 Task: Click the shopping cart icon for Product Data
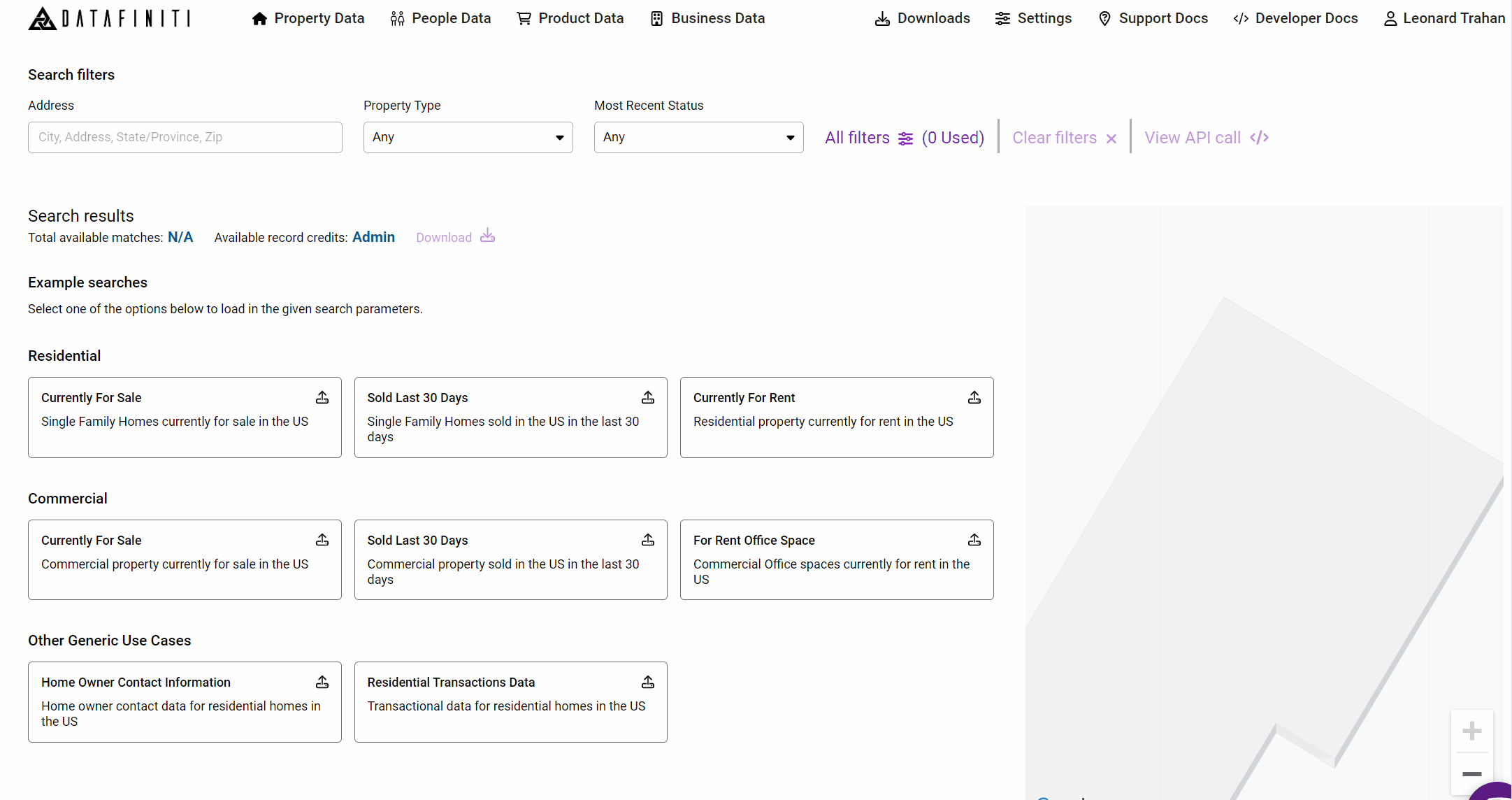tap(524, 19)
